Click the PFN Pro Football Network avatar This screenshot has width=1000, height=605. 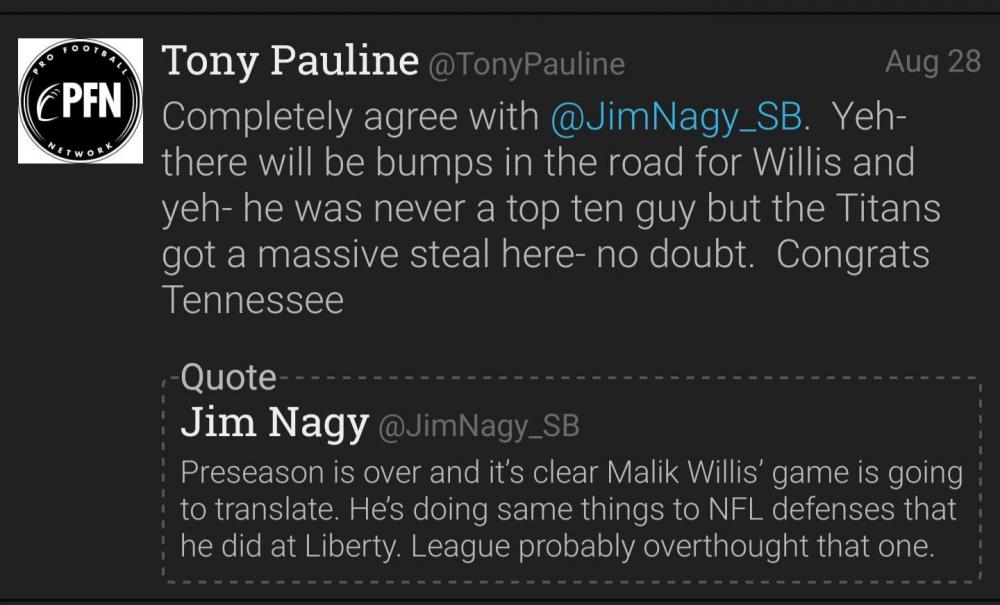point(81,101)
